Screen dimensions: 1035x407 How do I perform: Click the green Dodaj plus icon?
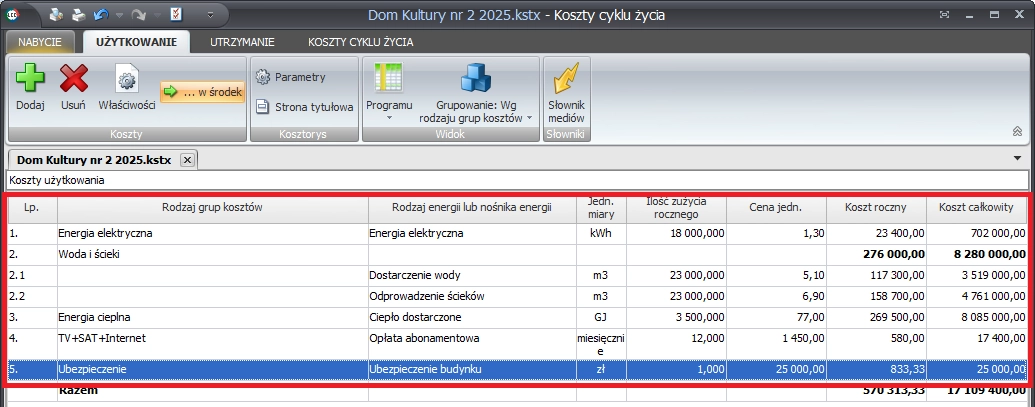[x=30, y=80]
